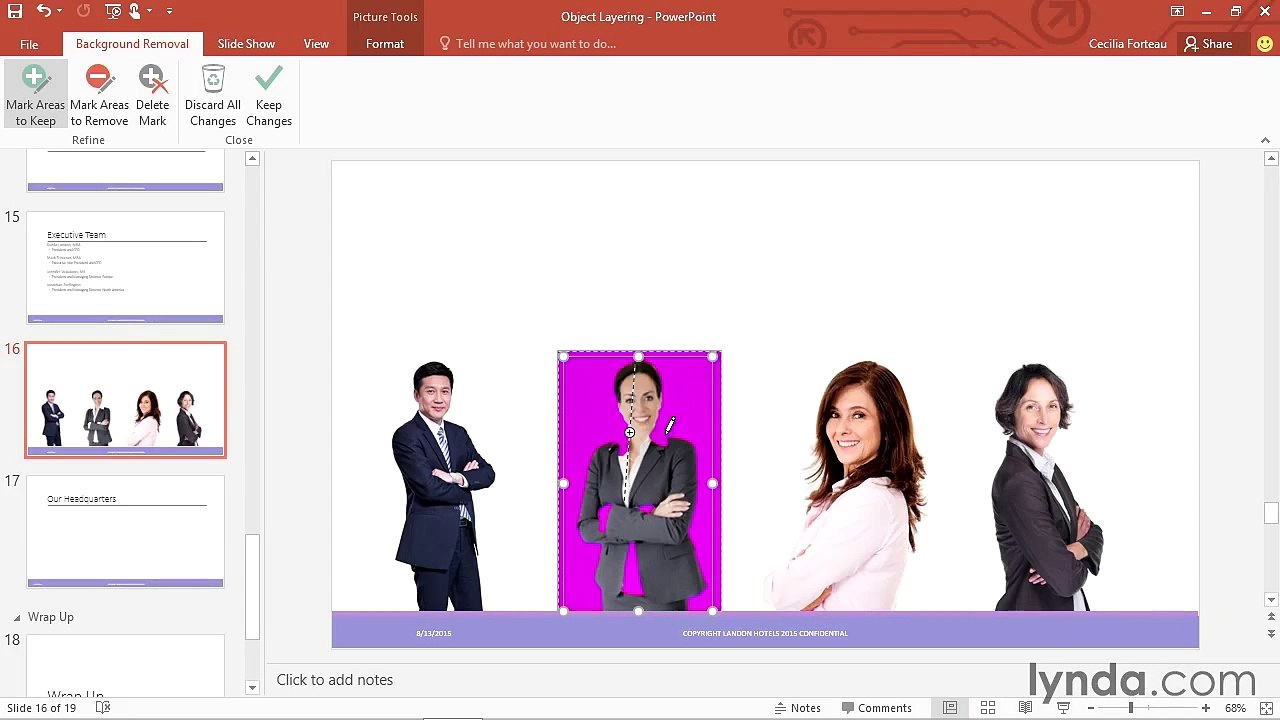
Task: Click the smiley feedback icon
Action: coord(1264,44)
